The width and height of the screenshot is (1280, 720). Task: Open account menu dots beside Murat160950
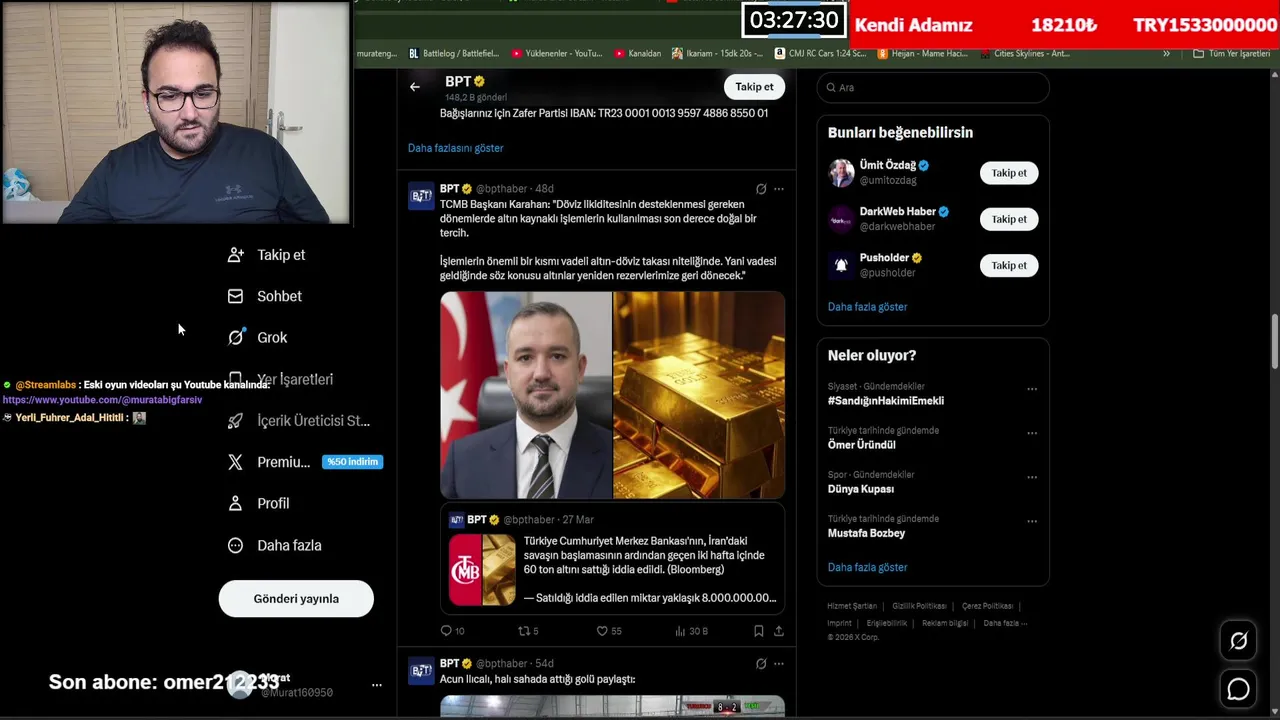(377, 685)
